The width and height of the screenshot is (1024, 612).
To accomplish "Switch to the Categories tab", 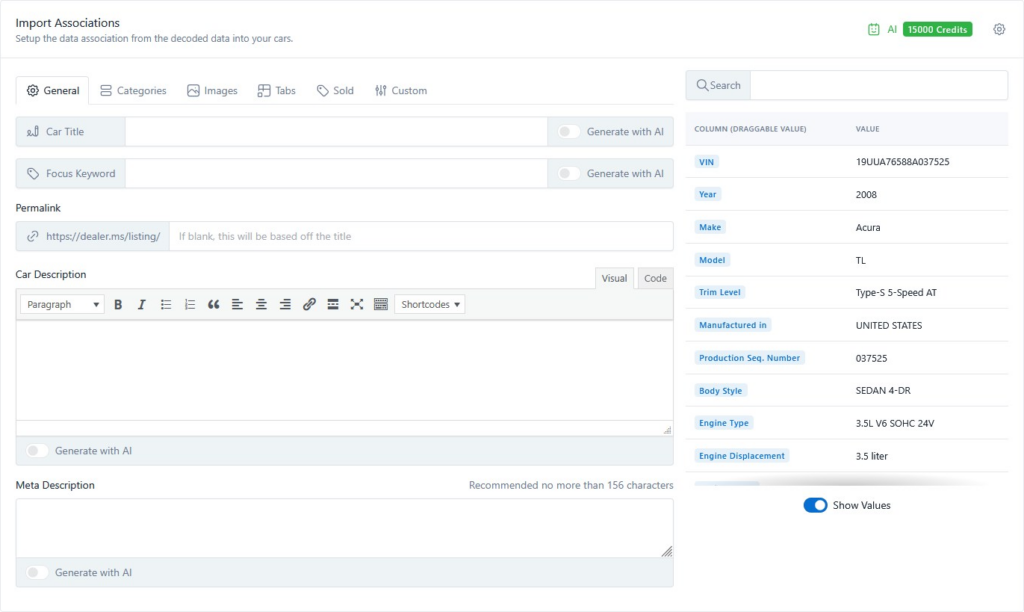I will 133,90.
